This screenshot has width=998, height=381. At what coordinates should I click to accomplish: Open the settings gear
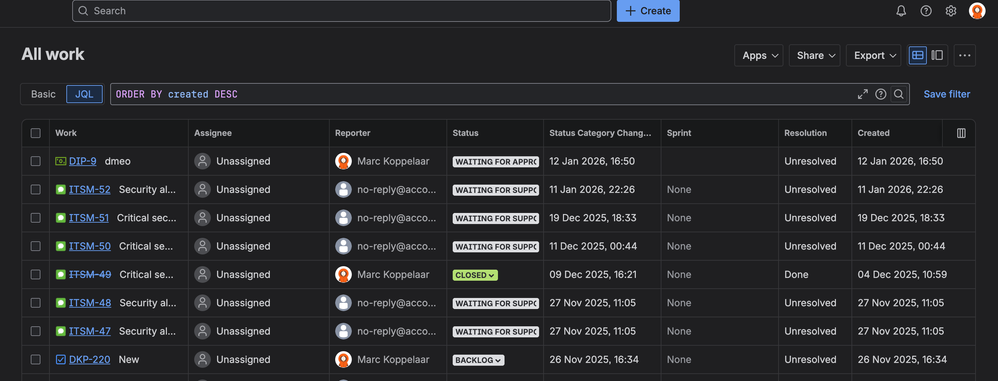click(x=951, y=11)
